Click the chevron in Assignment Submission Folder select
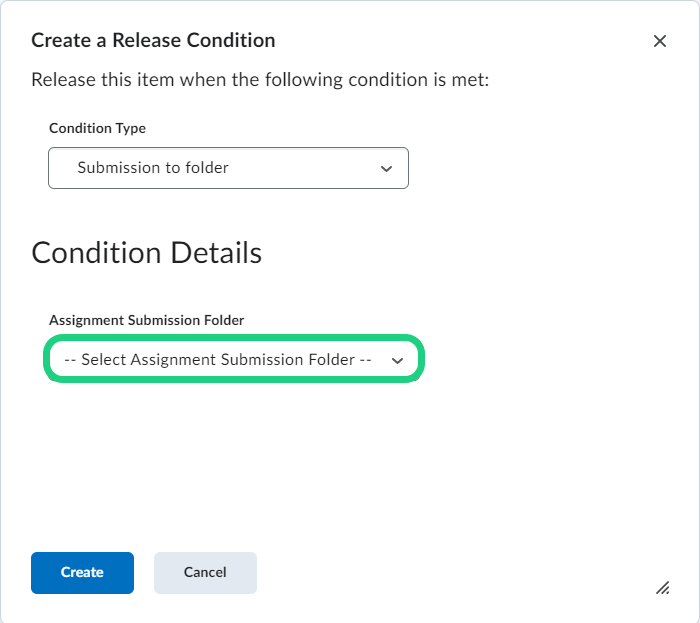 tap(397, 361)
